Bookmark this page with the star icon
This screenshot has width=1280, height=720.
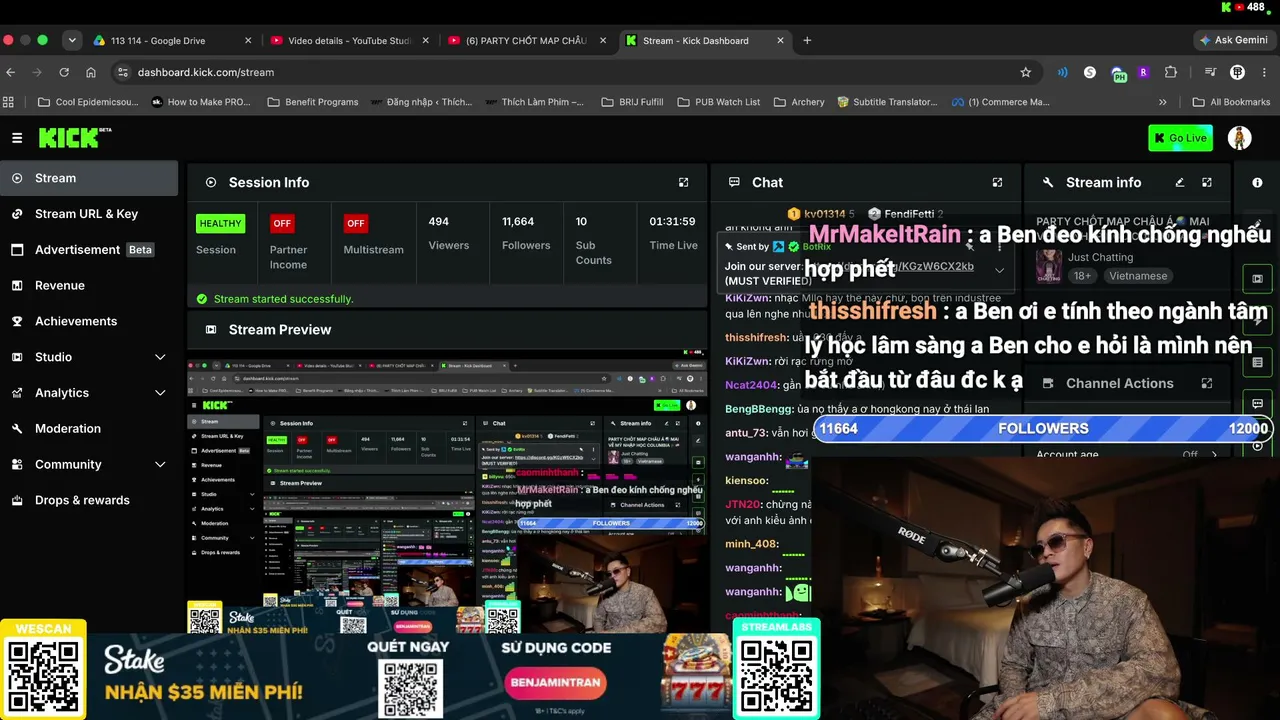(1025, 72)
